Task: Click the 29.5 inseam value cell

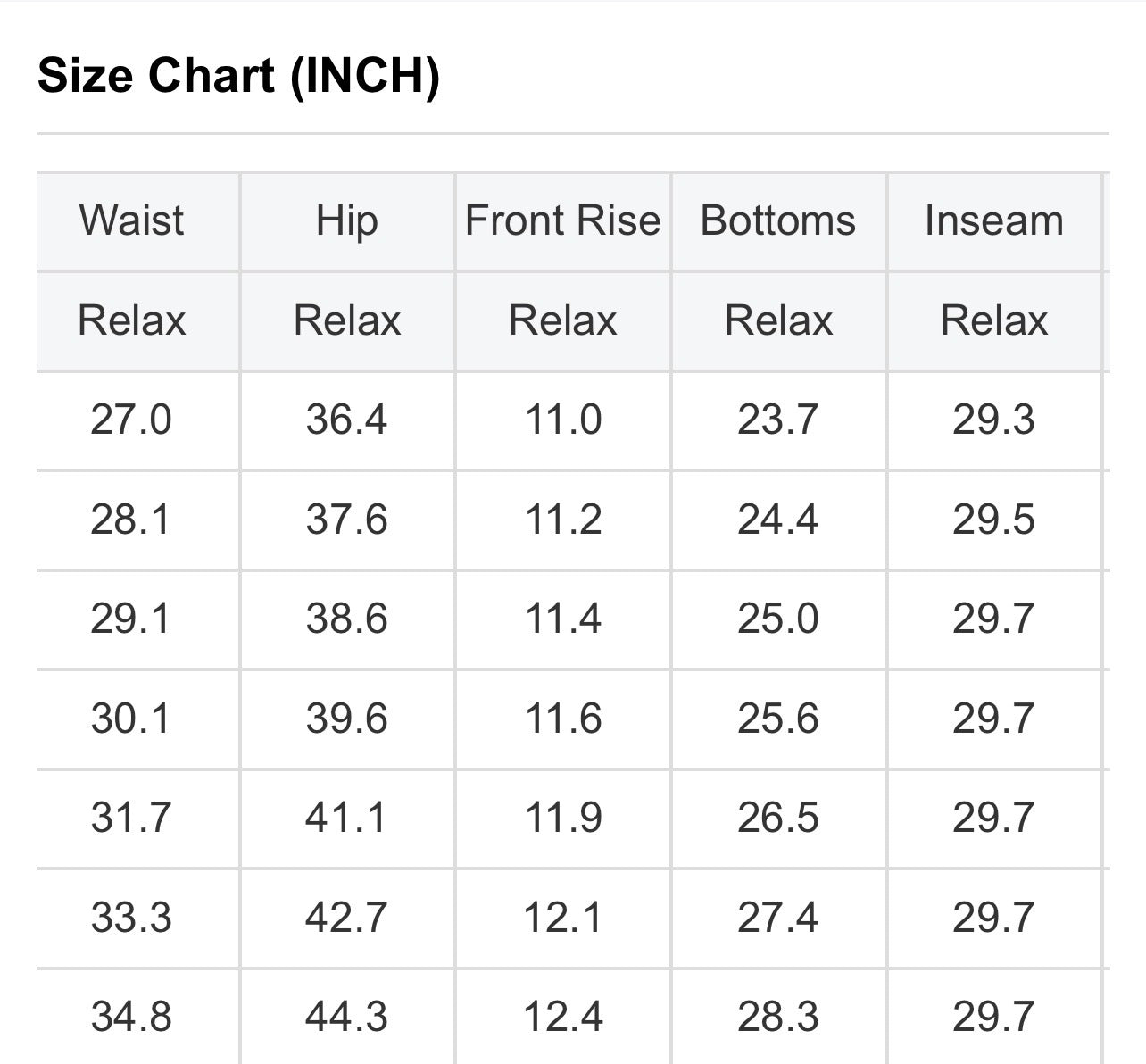Action: [993, 520]
